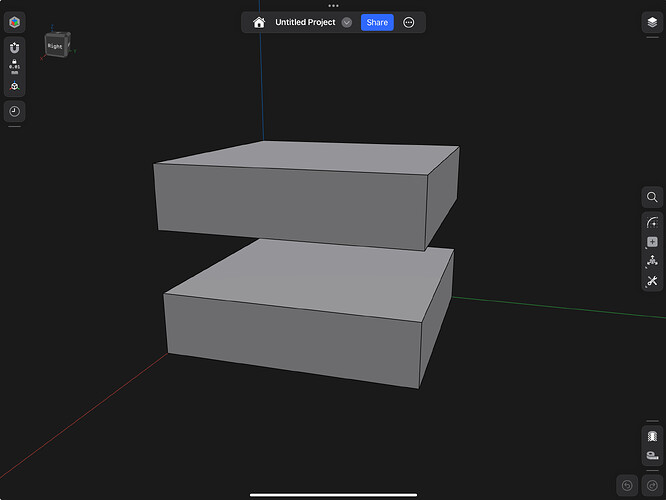Image resolution: width=666 pixels, height=500 pixels.
Task: Open the search magnifier tool
Action: point(652,197)
